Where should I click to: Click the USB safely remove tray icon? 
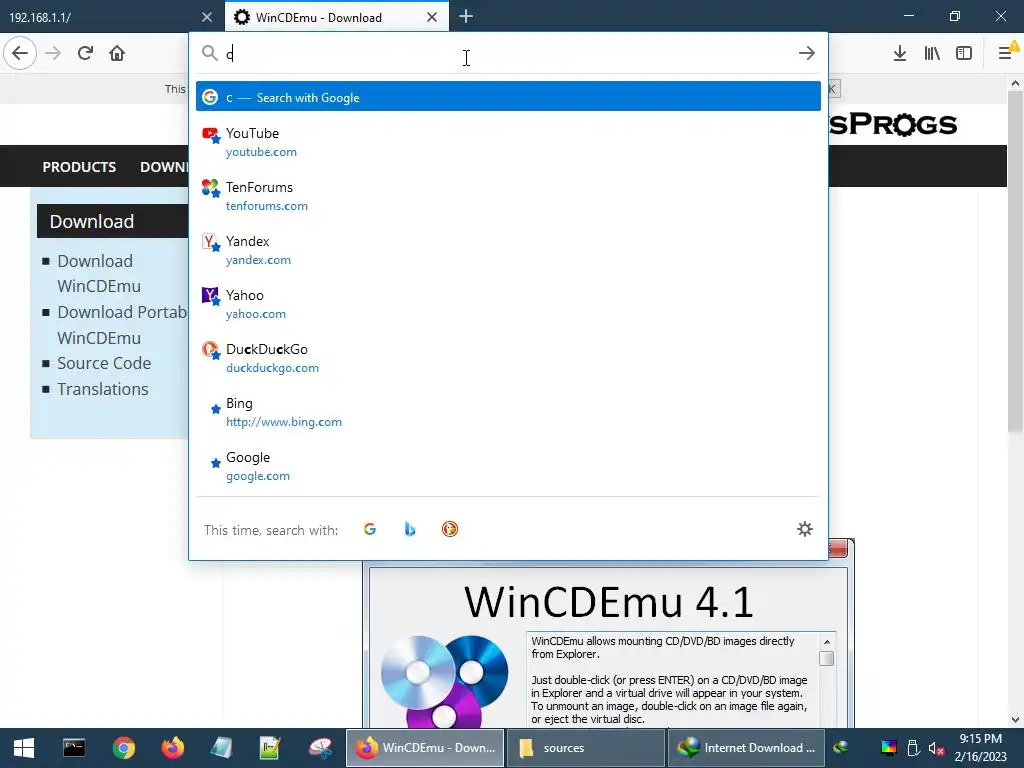(x=913, y=748)
